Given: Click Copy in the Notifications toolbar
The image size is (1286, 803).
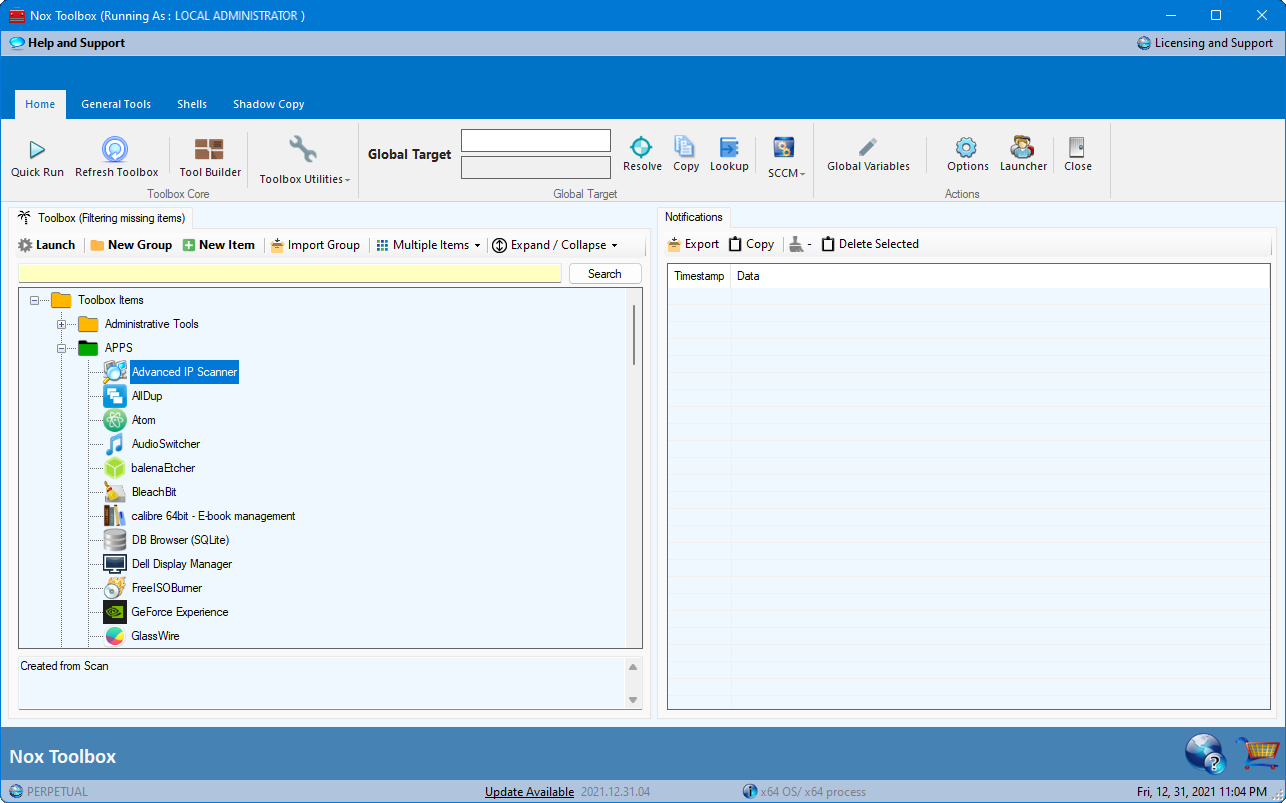Looking at the screenshot, I should tap(751, 244).
